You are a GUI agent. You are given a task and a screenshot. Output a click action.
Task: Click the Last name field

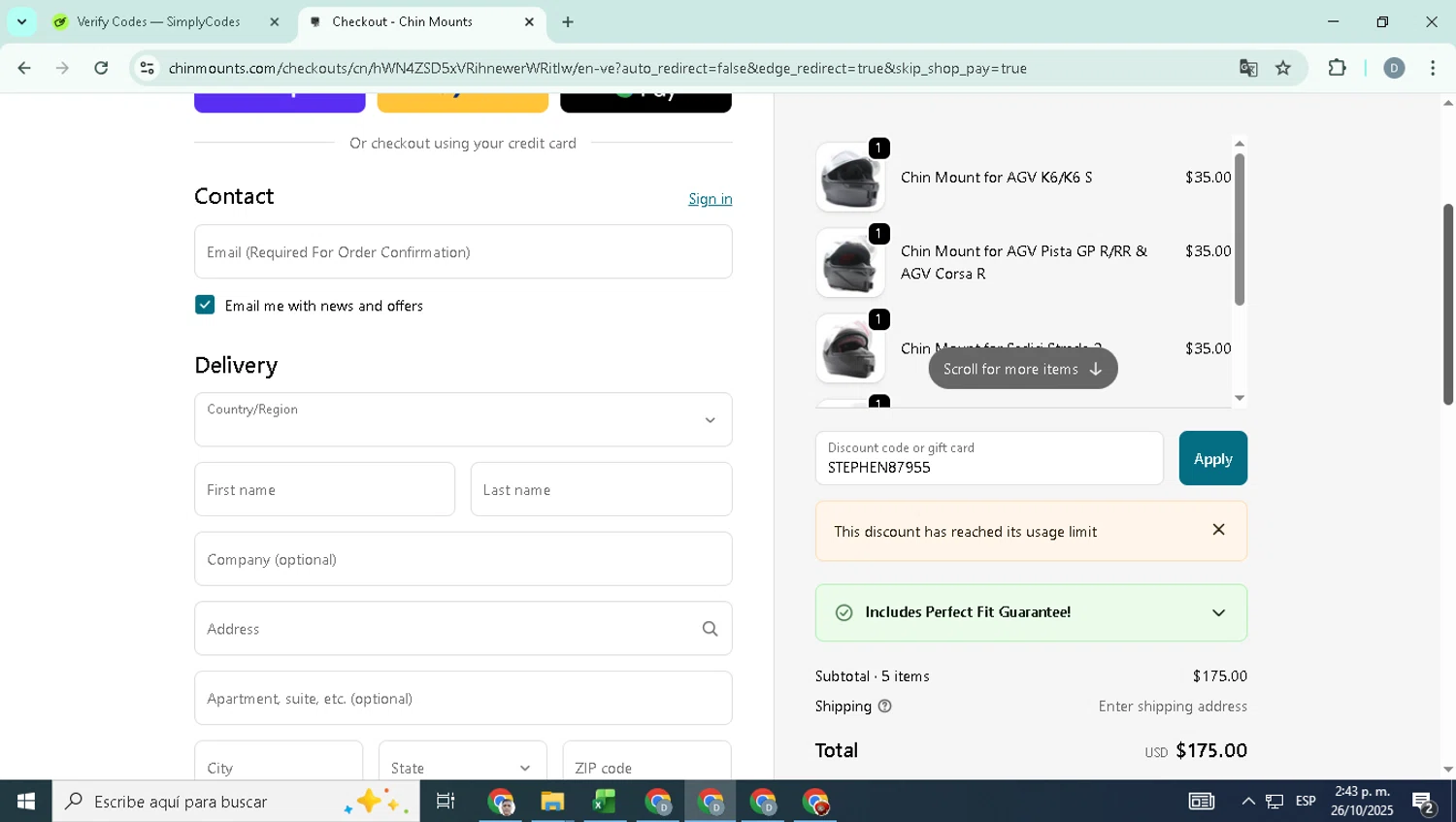coord(601,489)
